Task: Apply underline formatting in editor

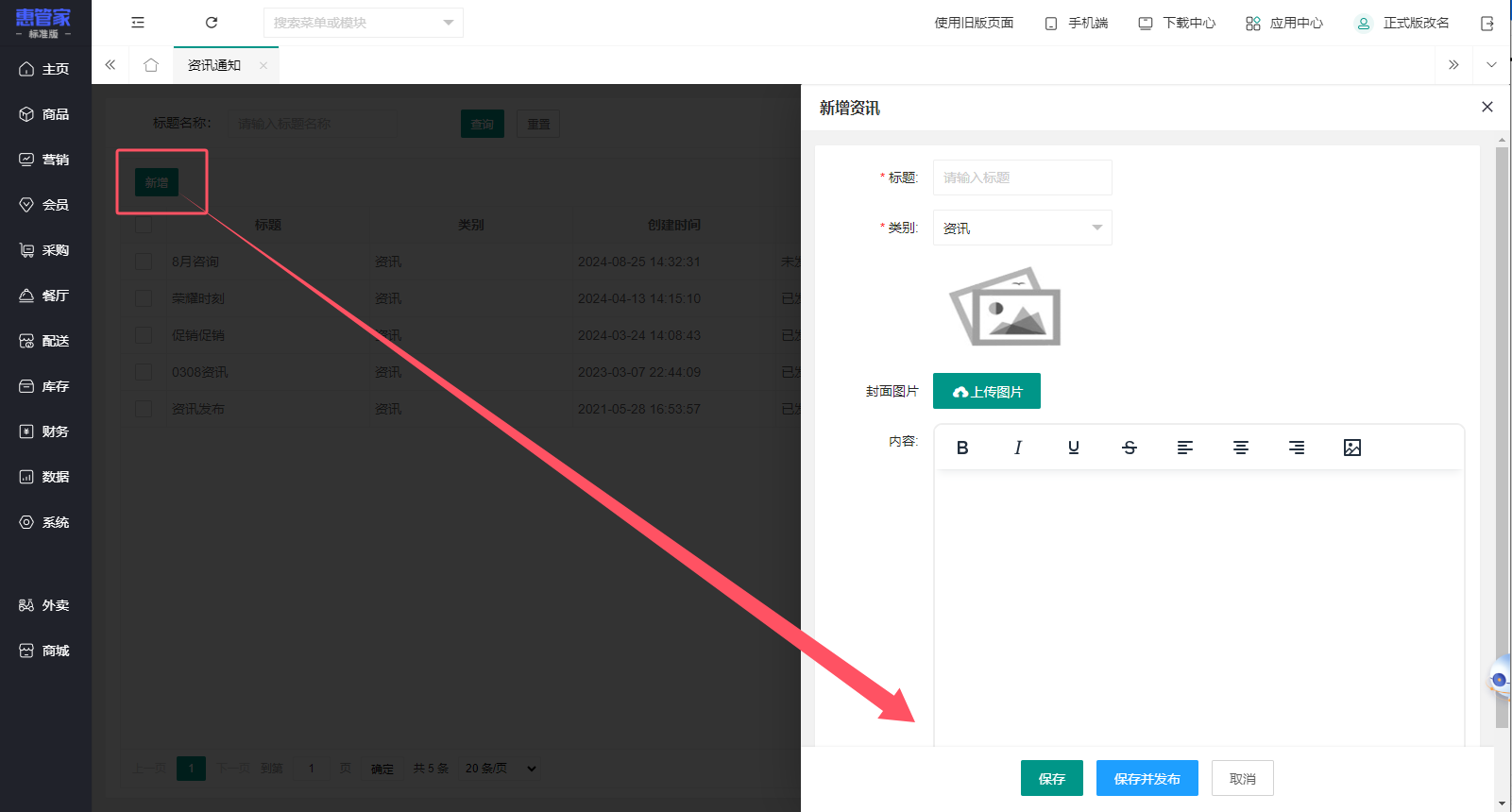Action: (x=1074, y=448)
